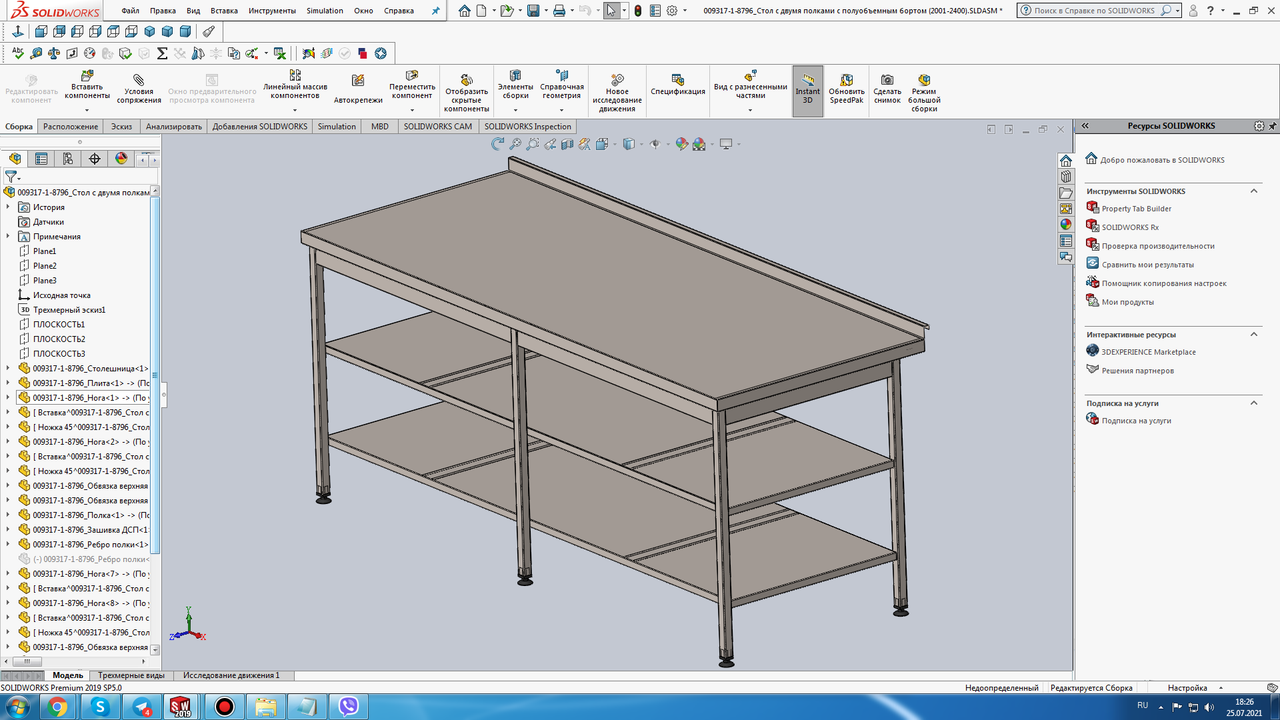The image size is (1280, 720).
Task: Toggle the Select cursor tool in the top toolbar
Action: 611,11
